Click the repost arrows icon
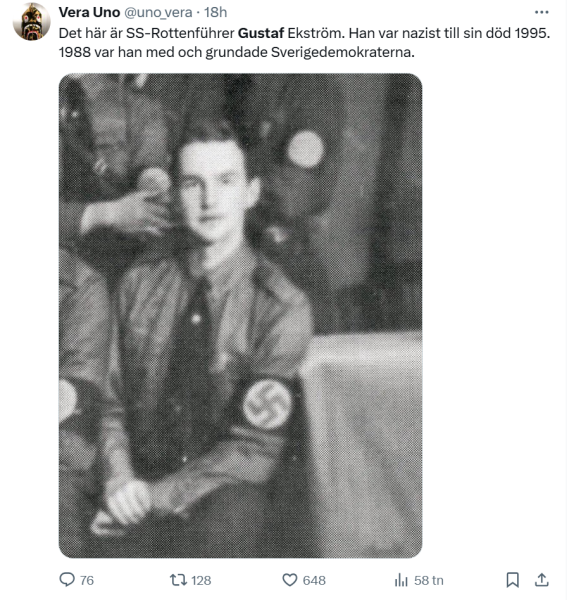 click(x=178, y=580)
